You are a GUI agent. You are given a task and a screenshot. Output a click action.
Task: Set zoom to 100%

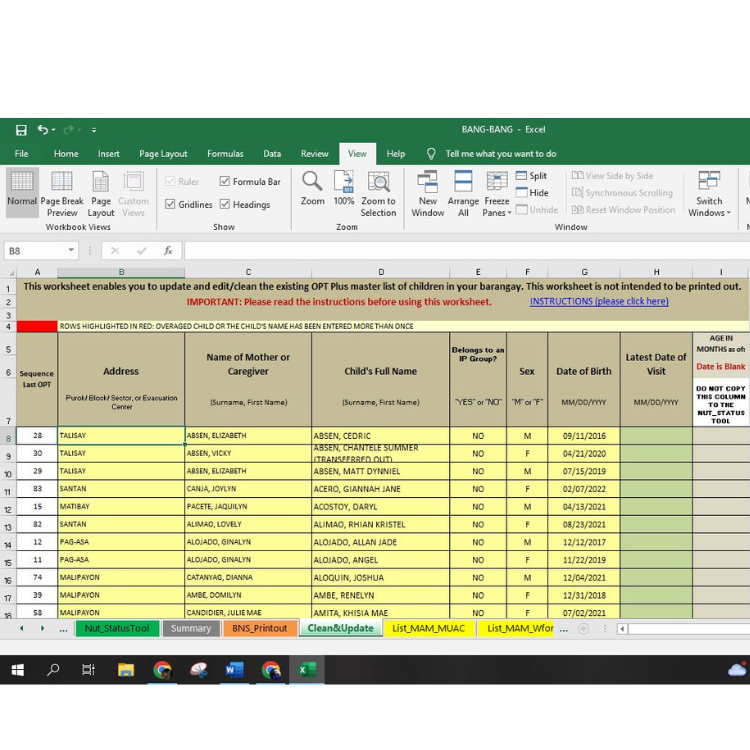point(344,189)
